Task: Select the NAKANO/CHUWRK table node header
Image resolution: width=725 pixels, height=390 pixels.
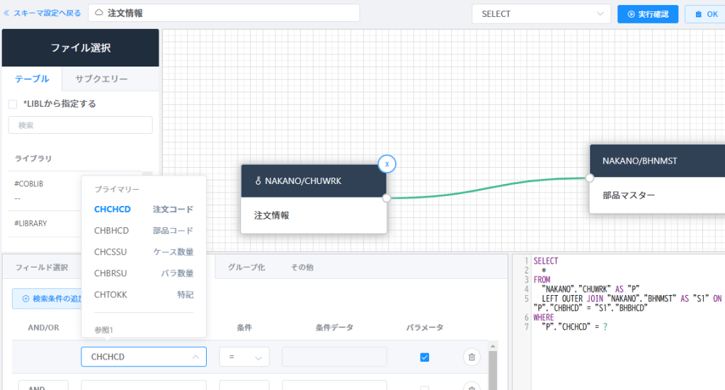Action: click(313, 181)
